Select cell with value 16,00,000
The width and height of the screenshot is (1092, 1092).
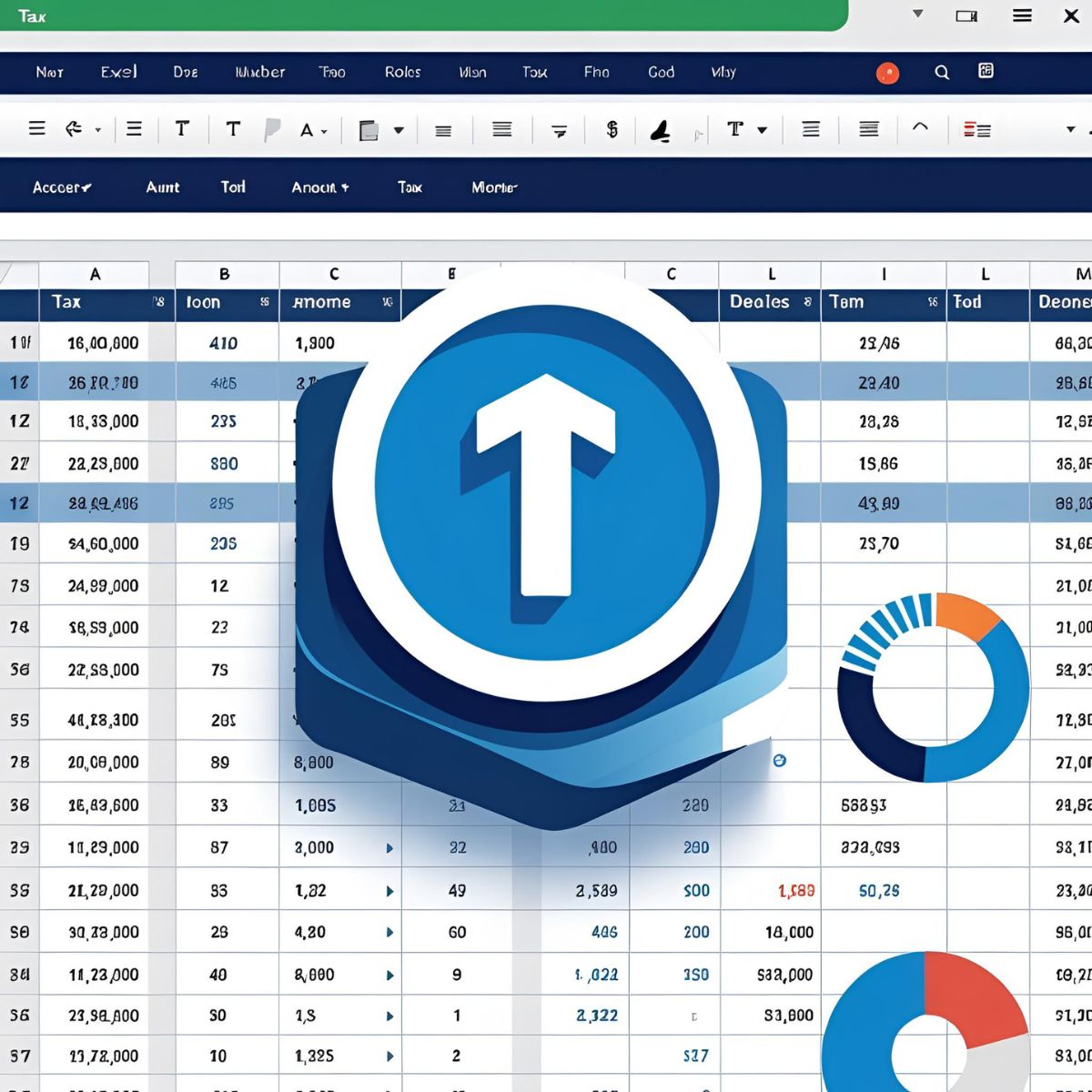pos(94,343)
